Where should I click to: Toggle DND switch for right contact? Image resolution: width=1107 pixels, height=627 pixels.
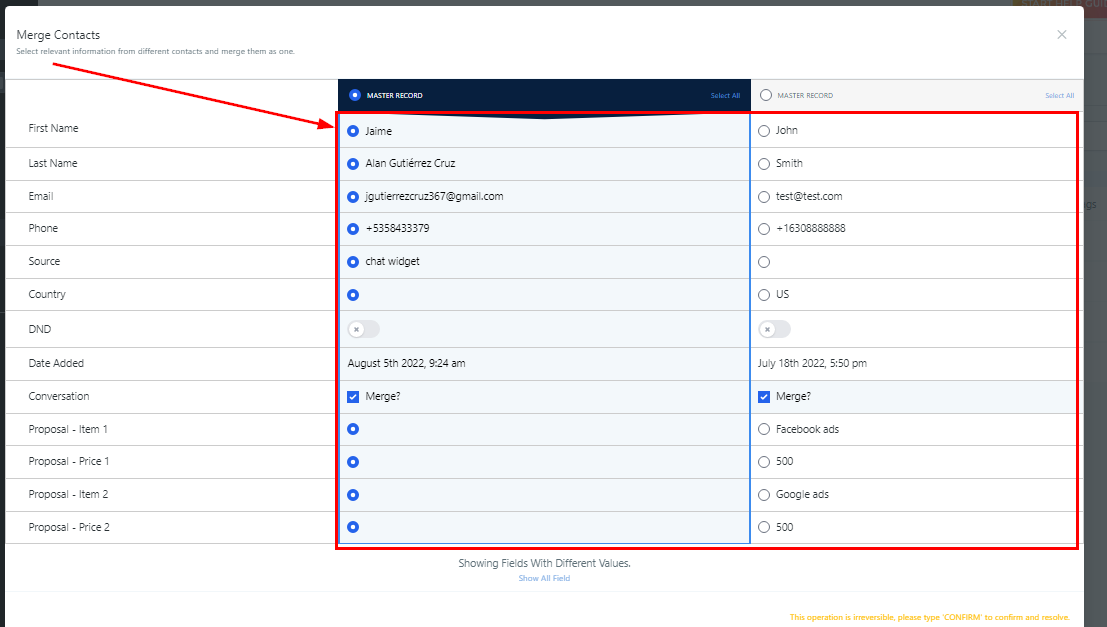click(774, 329)
